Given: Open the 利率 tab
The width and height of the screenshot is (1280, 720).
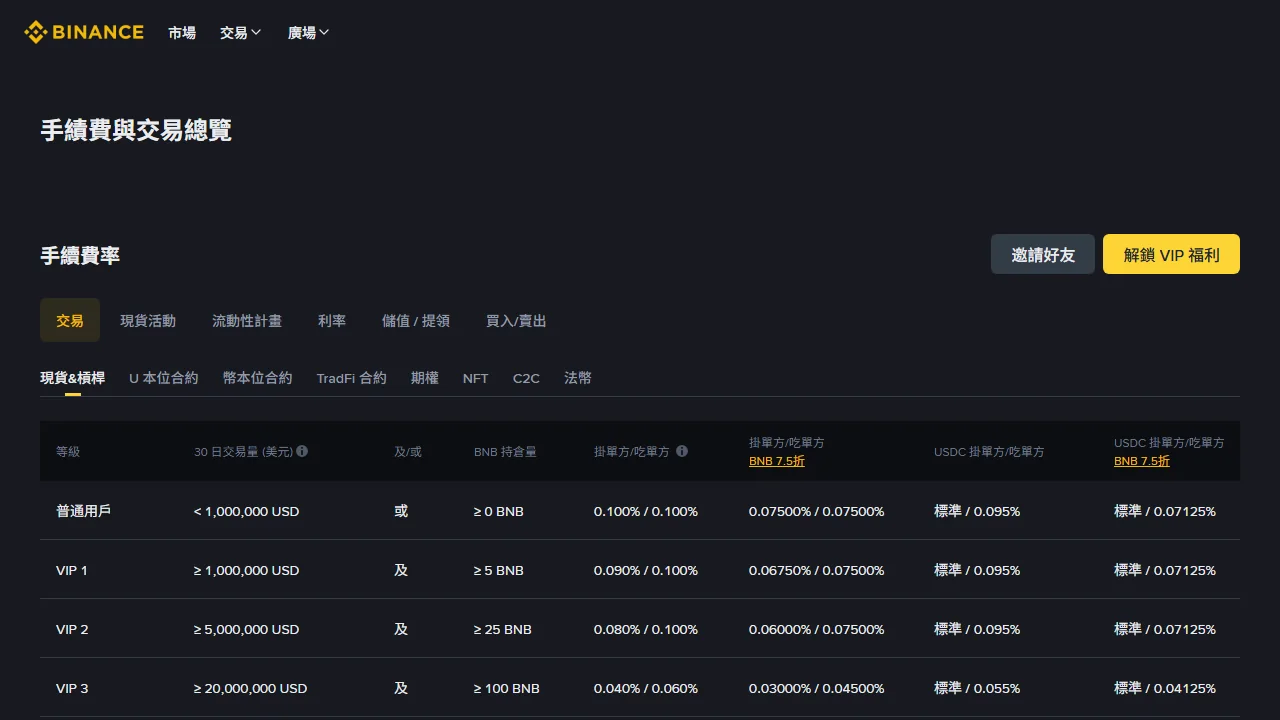Looking at the screenshot, I should click(332, 320).
